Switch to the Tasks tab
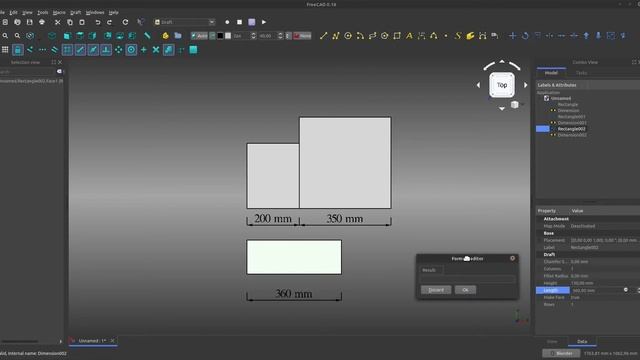The image size is (640, 360). tap(581, 73)
